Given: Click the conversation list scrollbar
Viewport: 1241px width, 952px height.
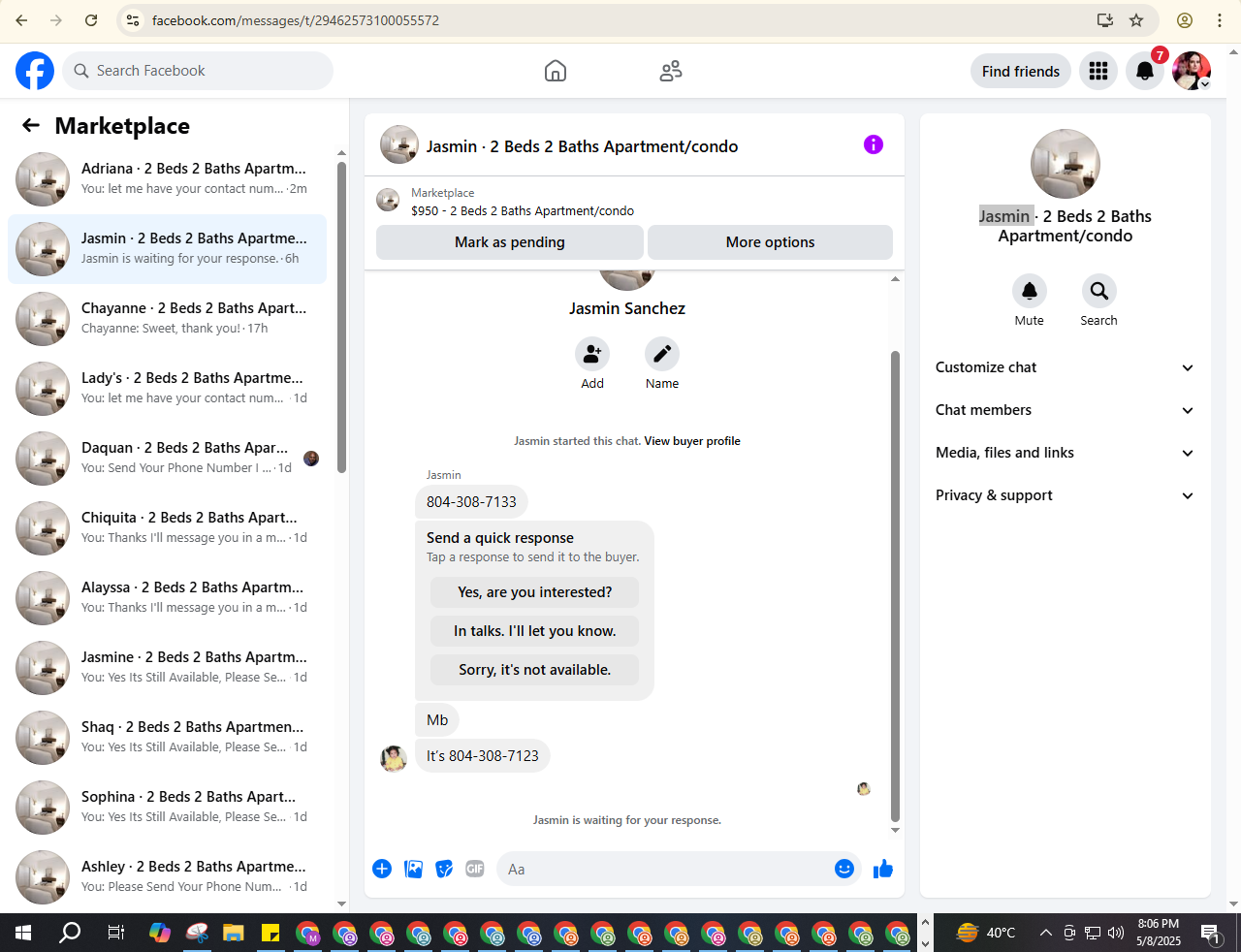Looking at the screenshot, I should [x=341, y=318].
